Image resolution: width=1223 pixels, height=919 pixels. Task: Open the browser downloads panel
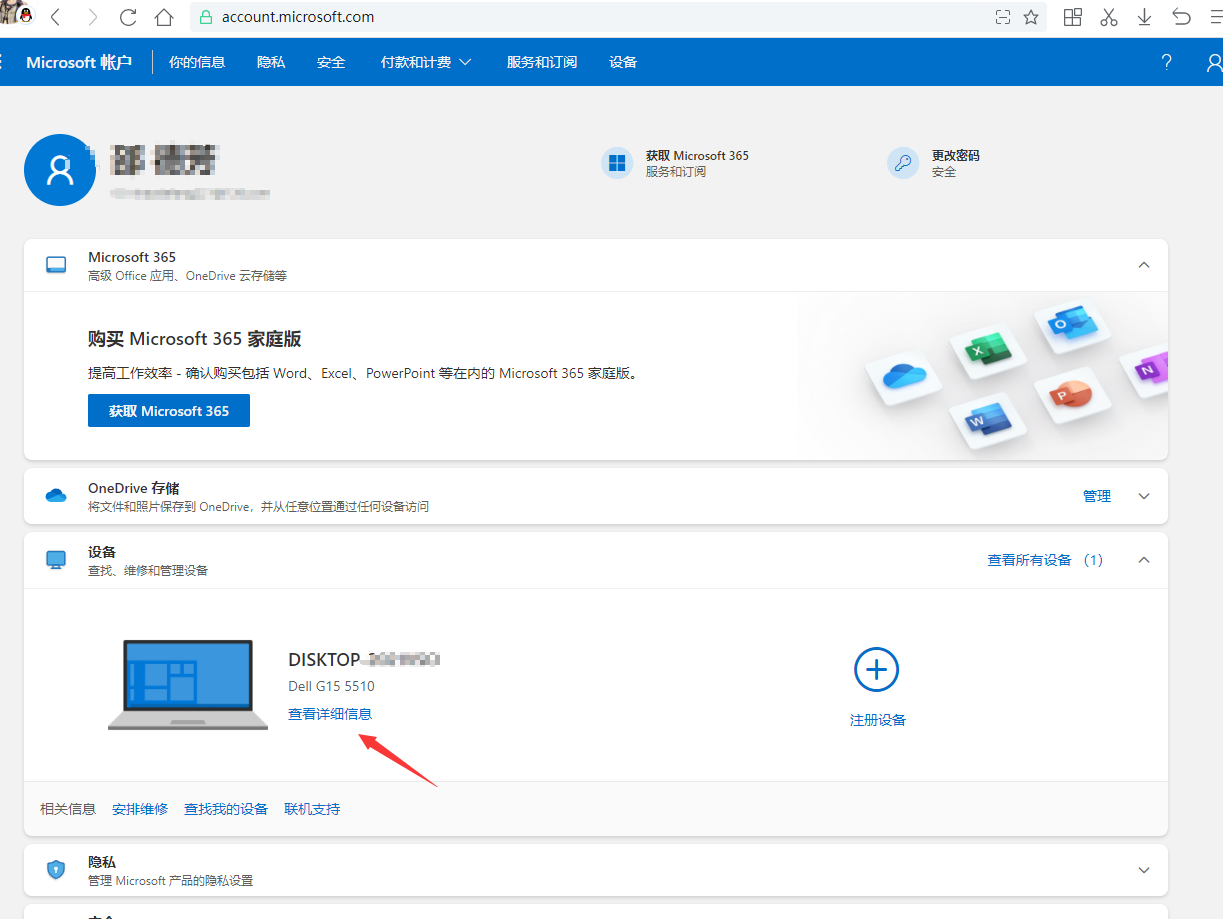tap(1145, 17)
